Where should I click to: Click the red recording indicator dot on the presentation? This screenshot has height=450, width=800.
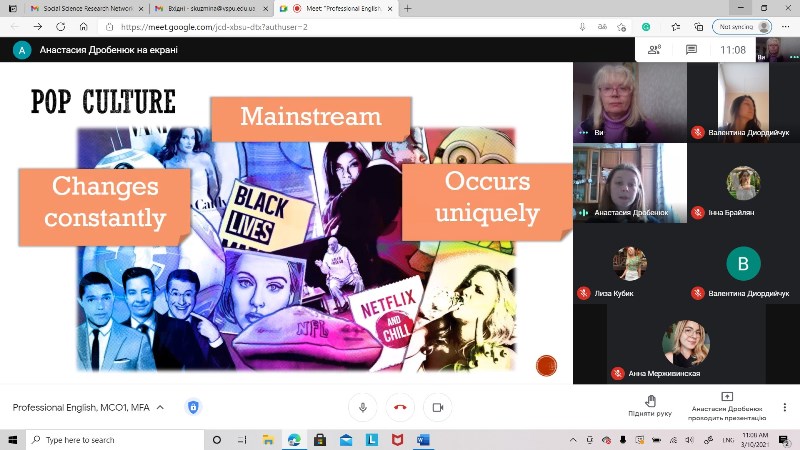(546, 365)
